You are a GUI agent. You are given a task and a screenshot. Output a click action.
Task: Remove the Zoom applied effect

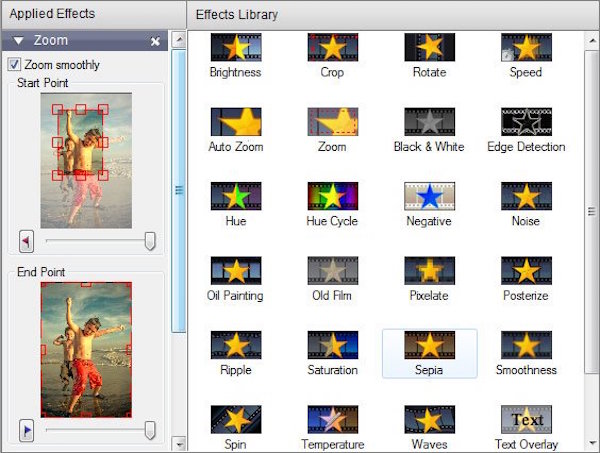155,42
